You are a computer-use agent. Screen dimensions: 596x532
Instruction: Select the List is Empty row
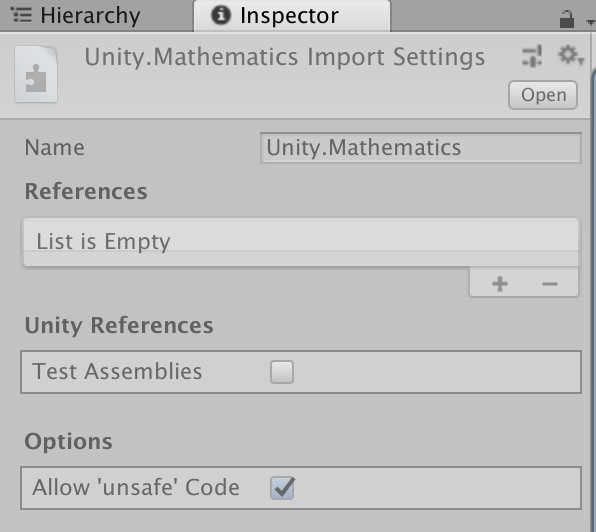301,242
